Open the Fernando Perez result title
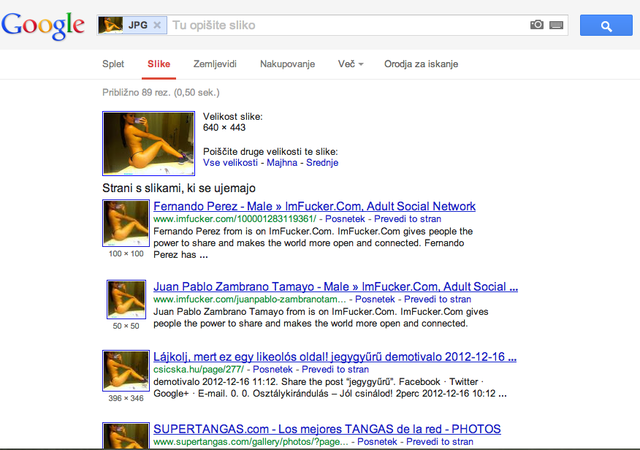Image resolution: width=640 pixels, height=450 pixels. click(x=314, y=206)
